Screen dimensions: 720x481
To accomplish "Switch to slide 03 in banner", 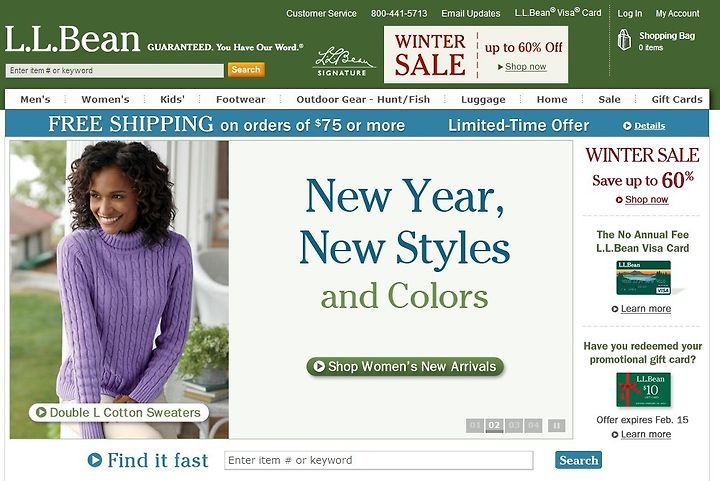I will point(514,425).
